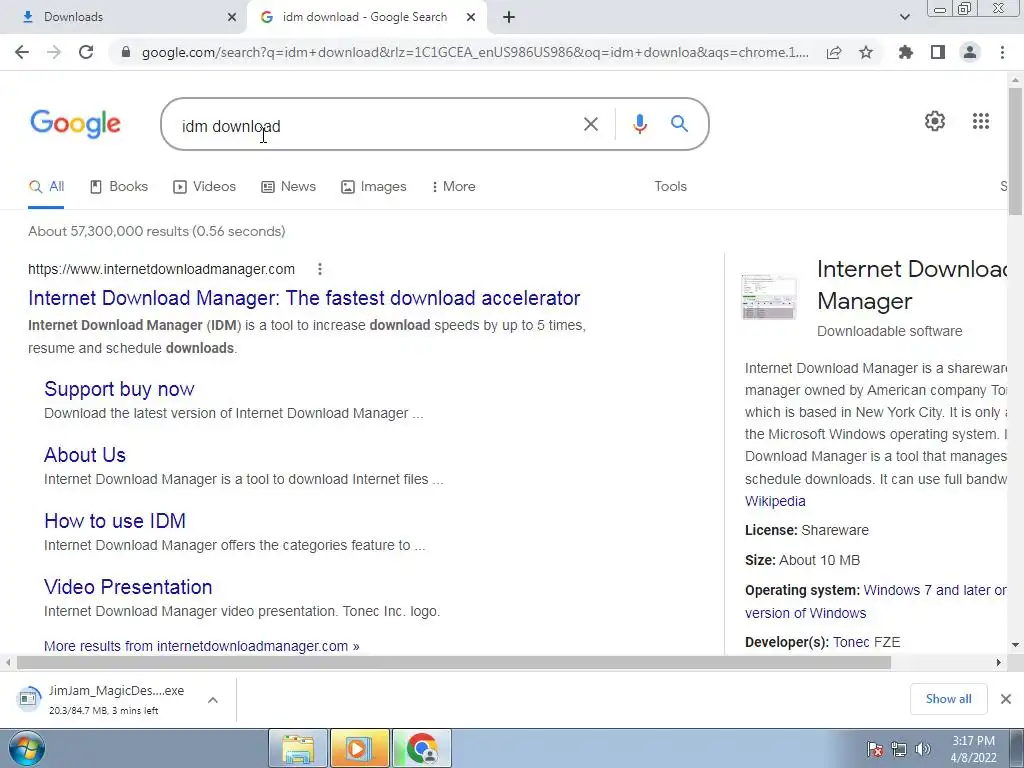Select the All search filter
1024x768 pixels.
46,186
